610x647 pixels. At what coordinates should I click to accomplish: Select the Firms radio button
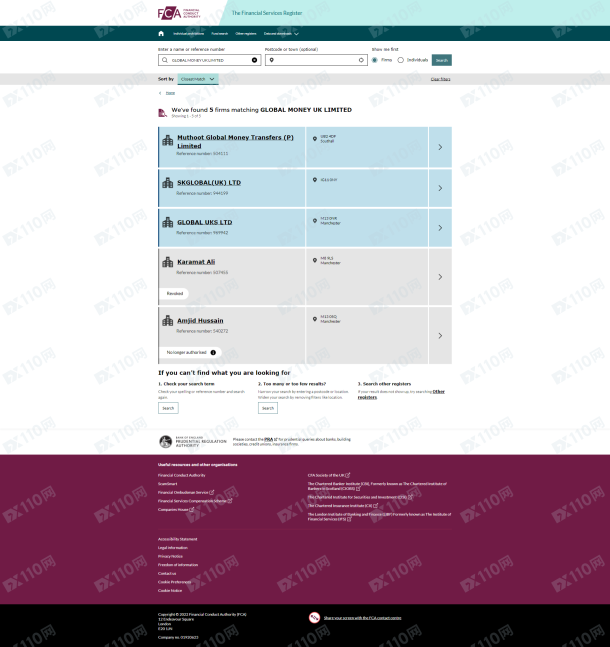click(374, 60)
